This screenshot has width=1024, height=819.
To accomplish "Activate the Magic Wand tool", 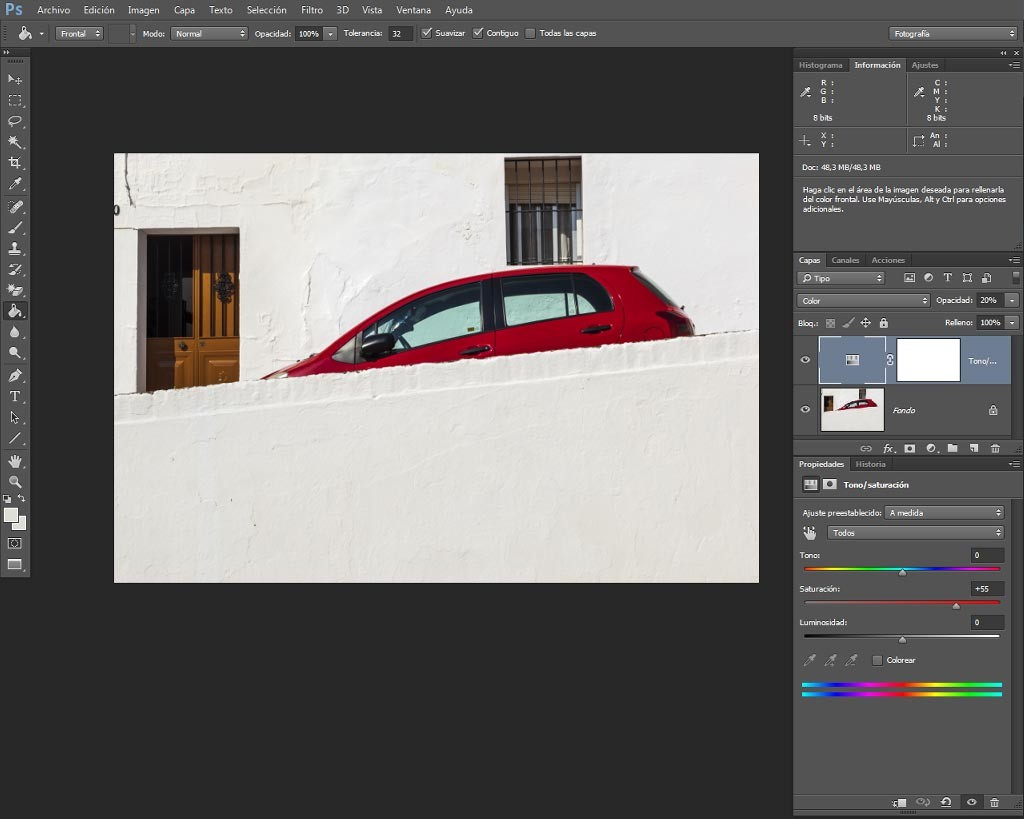I will pyautogui.click(x=15, y=142).
